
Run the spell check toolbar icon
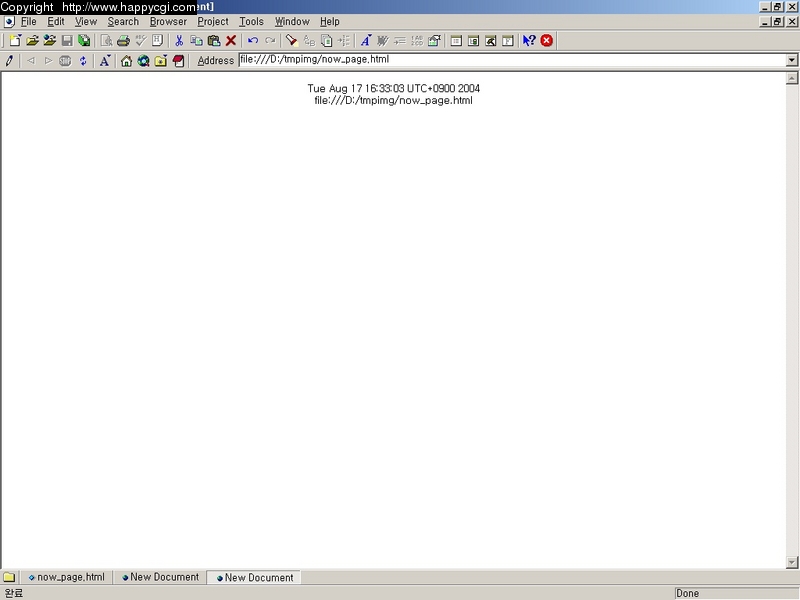pyautogui.click(x=140, y=41)
